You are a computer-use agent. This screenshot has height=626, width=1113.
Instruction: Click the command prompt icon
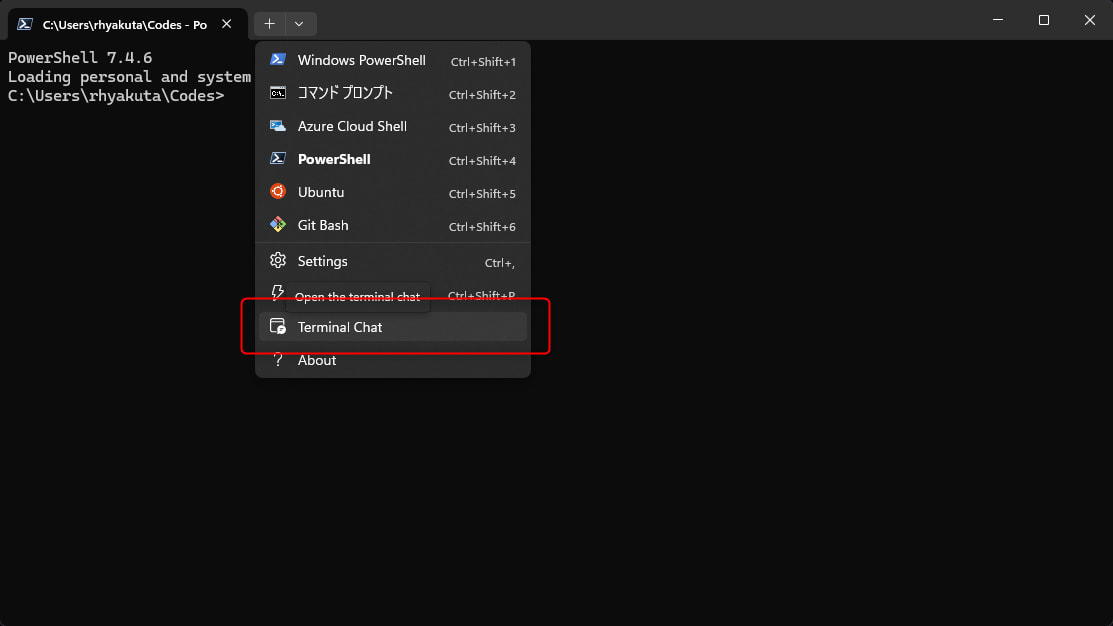[x=278, y=93]
